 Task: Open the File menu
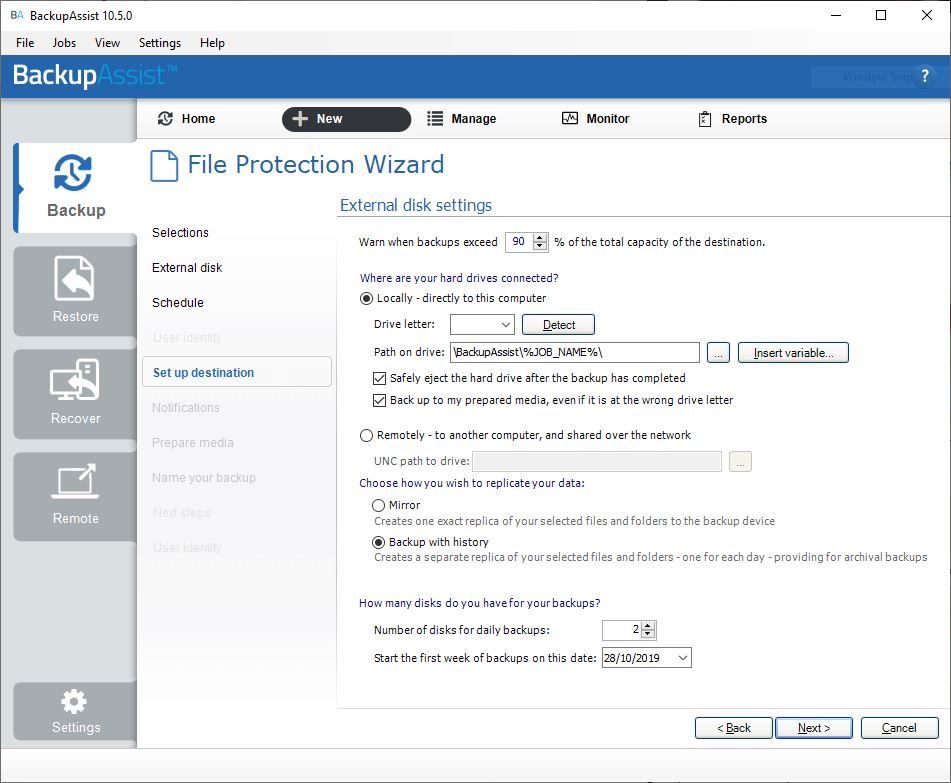tap(25, 43)
